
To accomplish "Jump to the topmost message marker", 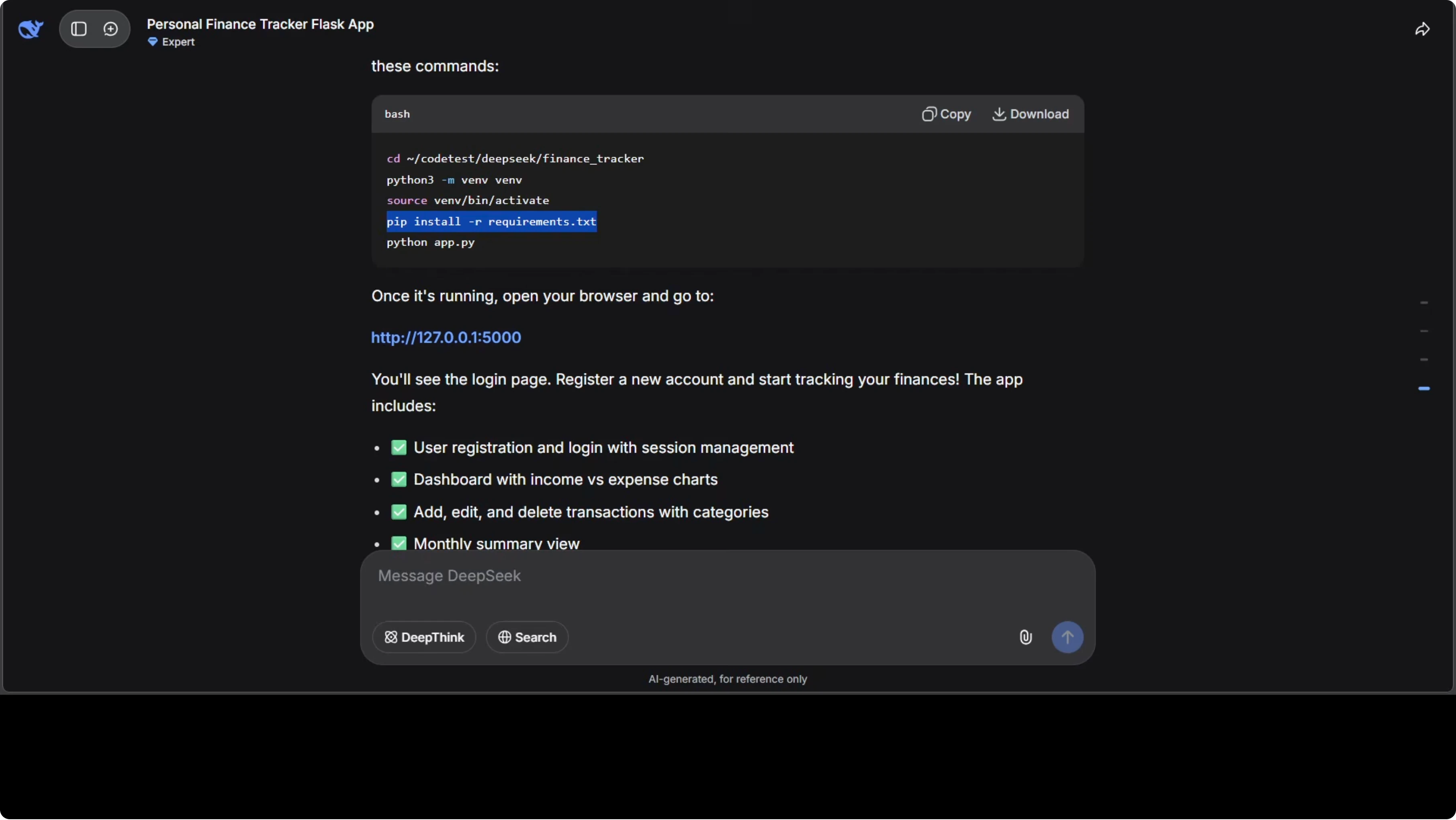I will pyautogui.click(x=1424, y=303).
